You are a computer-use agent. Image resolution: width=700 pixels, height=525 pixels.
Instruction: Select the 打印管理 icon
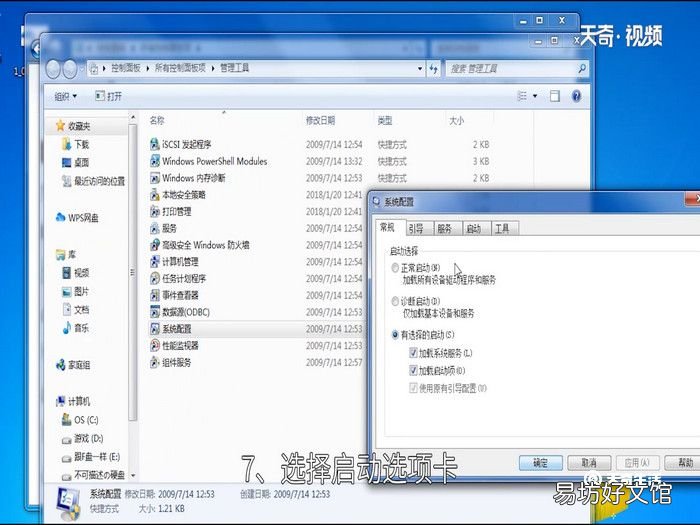[x=154, y=211]
